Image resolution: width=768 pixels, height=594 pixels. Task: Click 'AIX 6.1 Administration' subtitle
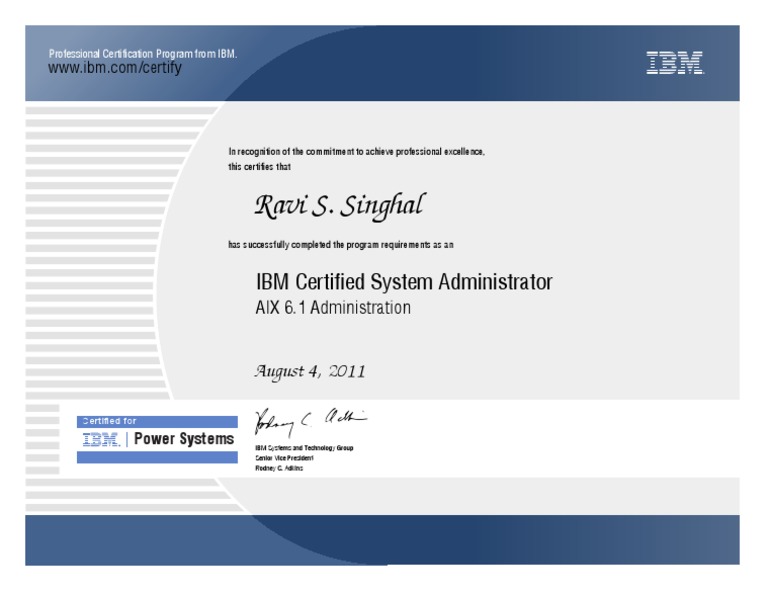pos(333,308)
